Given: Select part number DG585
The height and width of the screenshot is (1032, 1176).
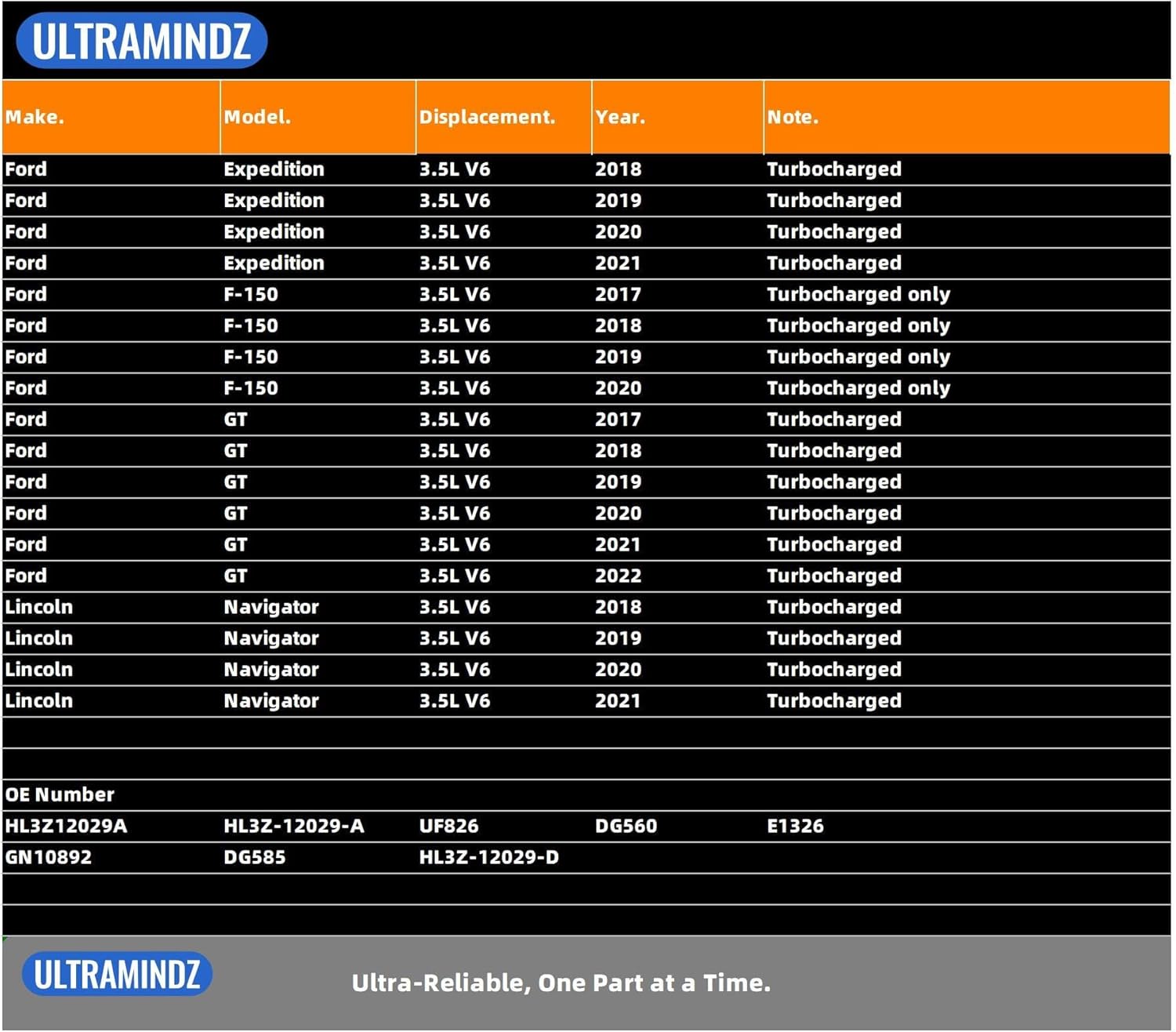Looking at the screenshot, I should [255, 858].
